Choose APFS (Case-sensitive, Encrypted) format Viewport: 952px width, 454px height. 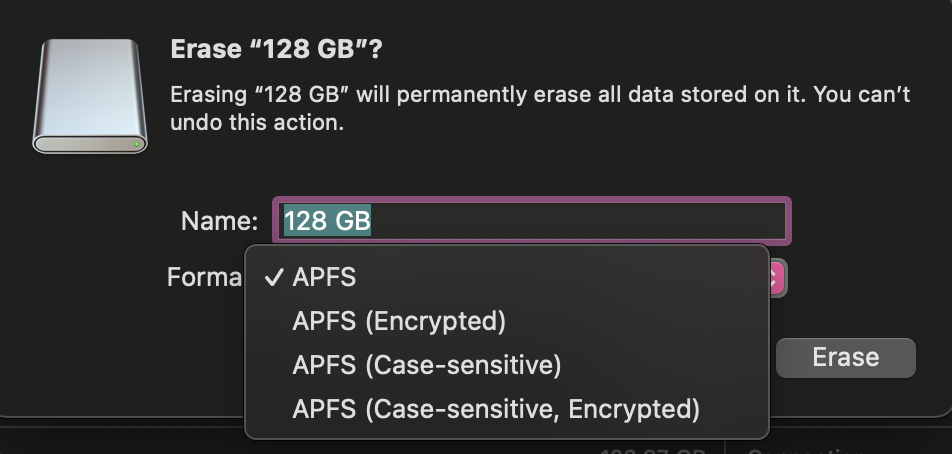click(495, 409)
